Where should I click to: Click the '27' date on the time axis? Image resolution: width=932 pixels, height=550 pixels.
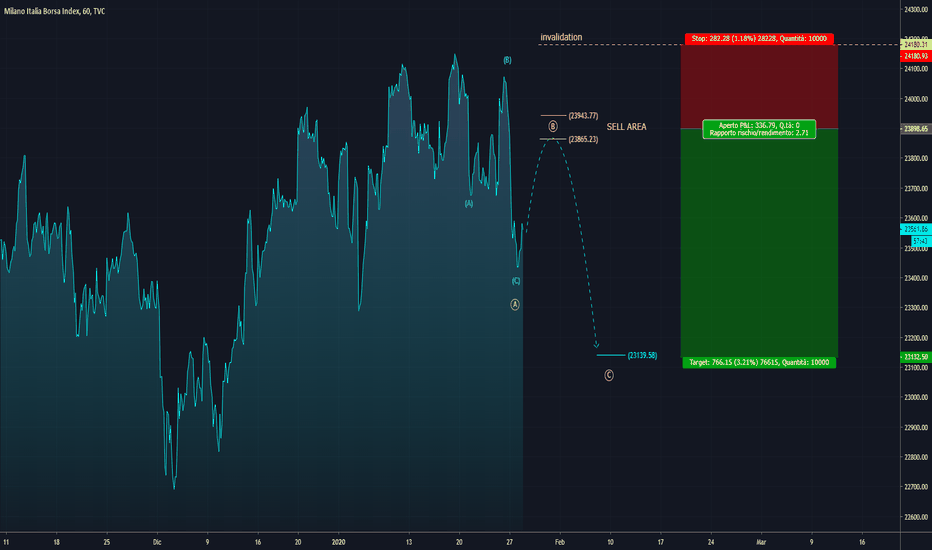click(509, 542)
